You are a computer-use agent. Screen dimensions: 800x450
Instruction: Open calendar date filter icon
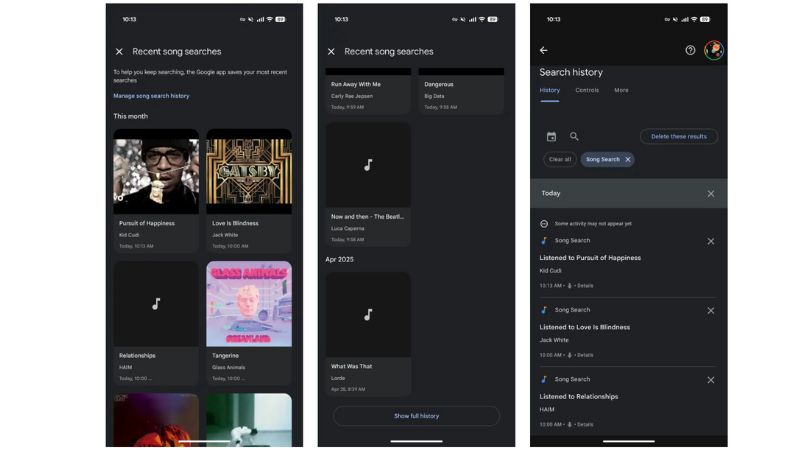(x=551, y=136)
